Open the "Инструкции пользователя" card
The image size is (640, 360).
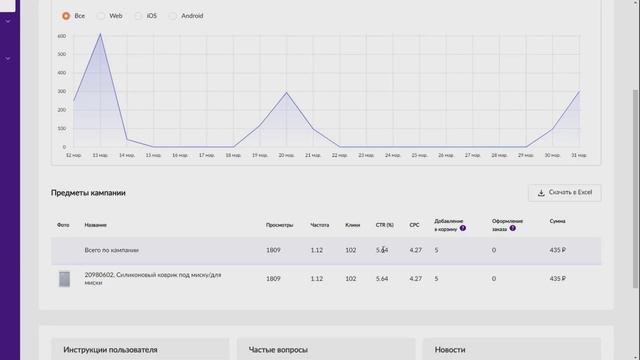[x=140, y=349]
